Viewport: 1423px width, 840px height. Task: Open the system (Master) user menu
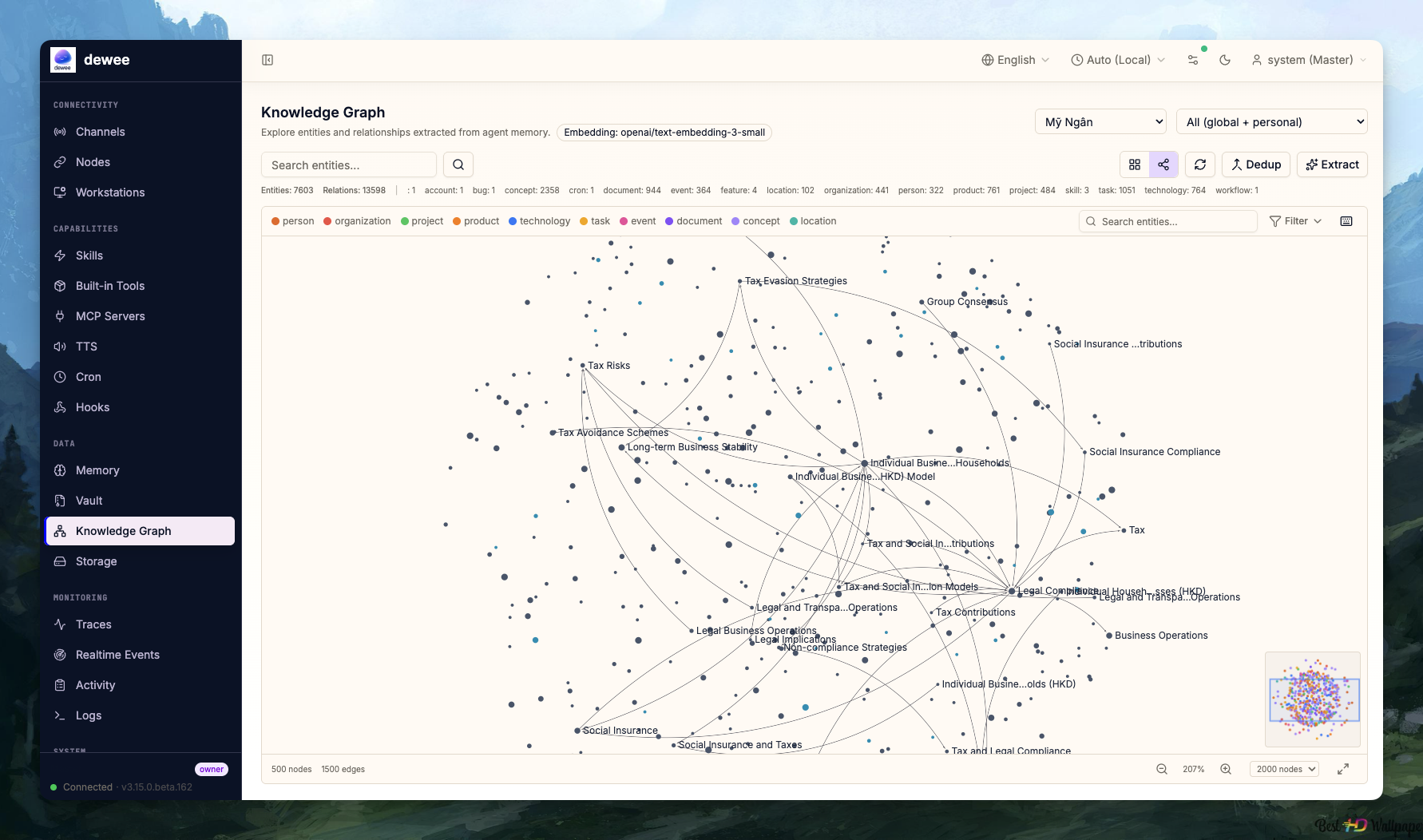click(1310, 60)
